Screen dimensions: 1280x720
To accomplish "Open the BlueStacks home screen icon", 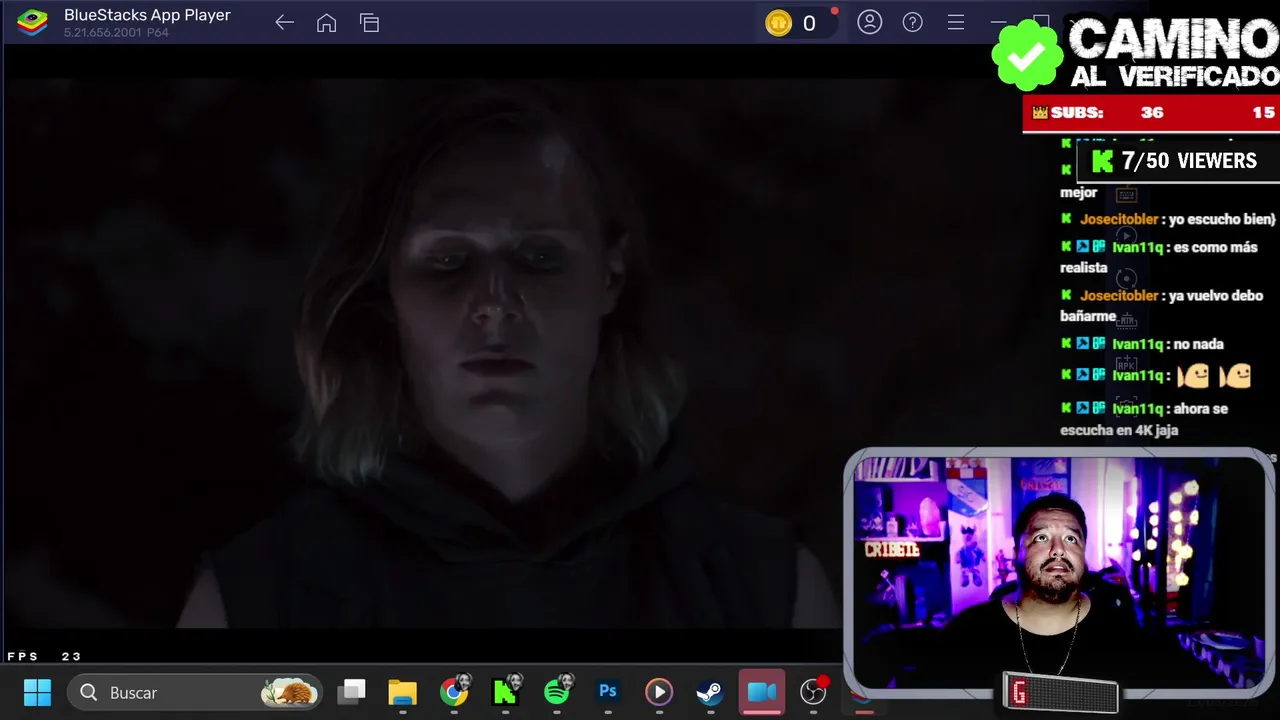I will (326, 22).
